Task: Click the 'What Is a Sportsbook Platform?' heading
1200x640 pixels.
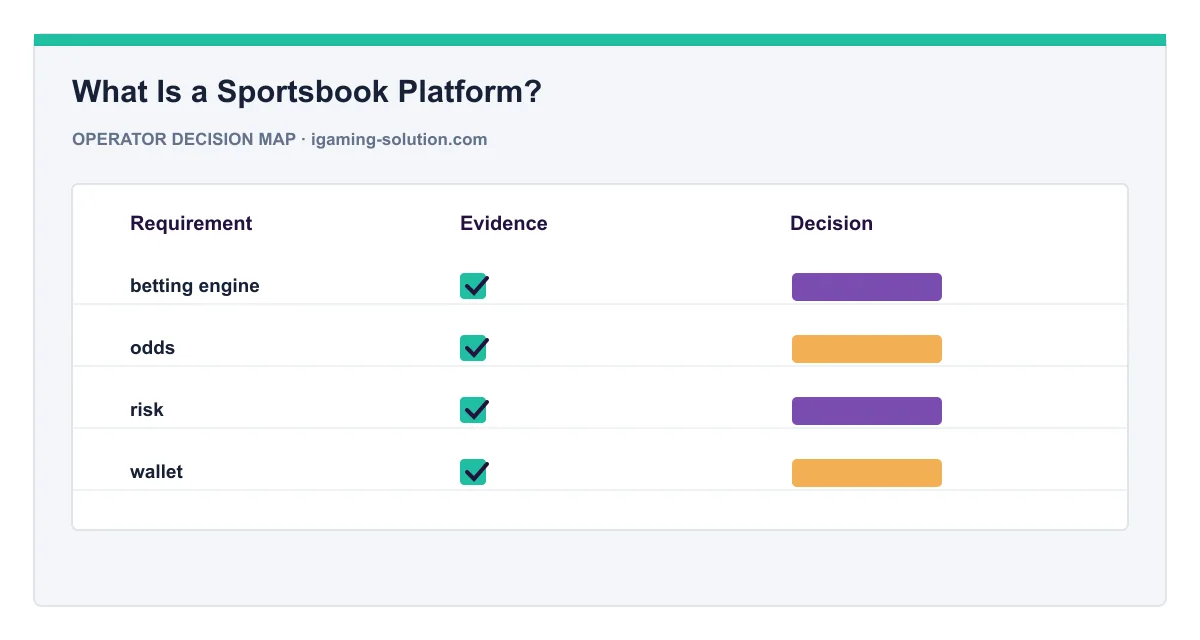Action: tap(307, 92)
